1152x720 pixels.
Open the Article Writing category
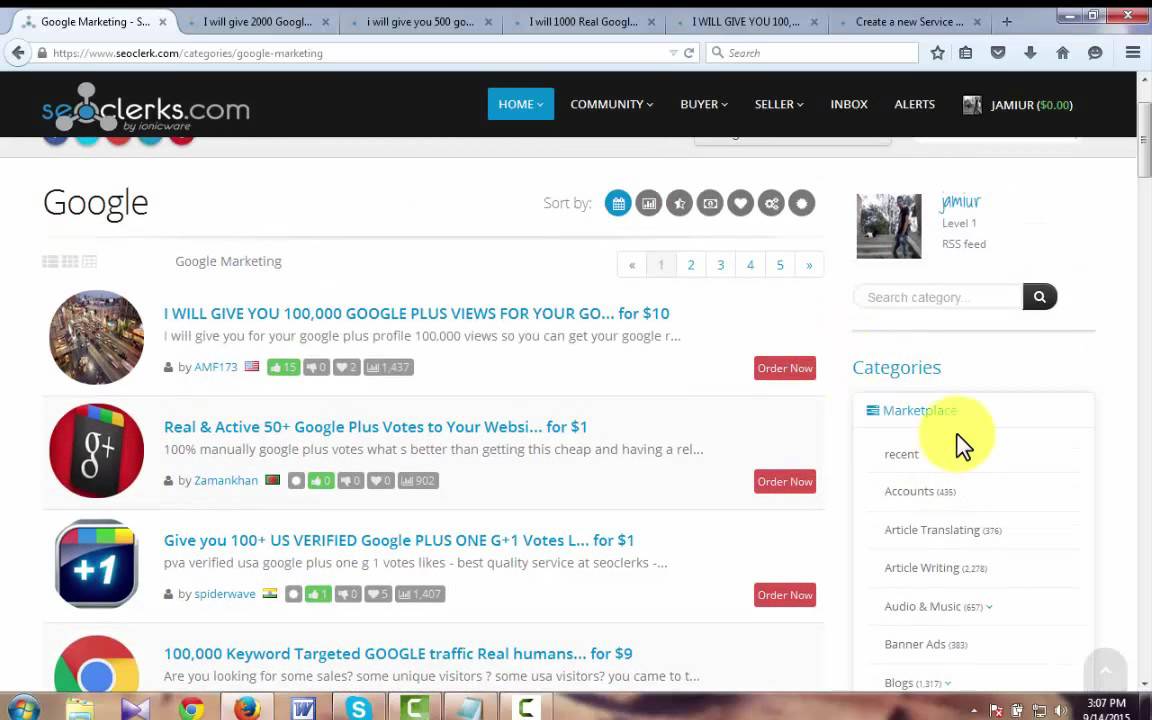[935, 568]
